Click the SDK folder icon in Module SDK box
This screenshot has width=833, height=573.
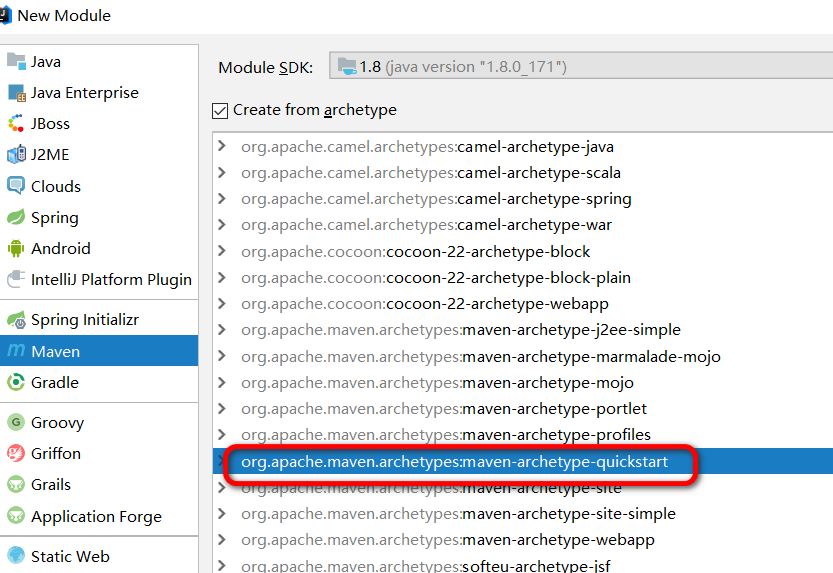347,66
